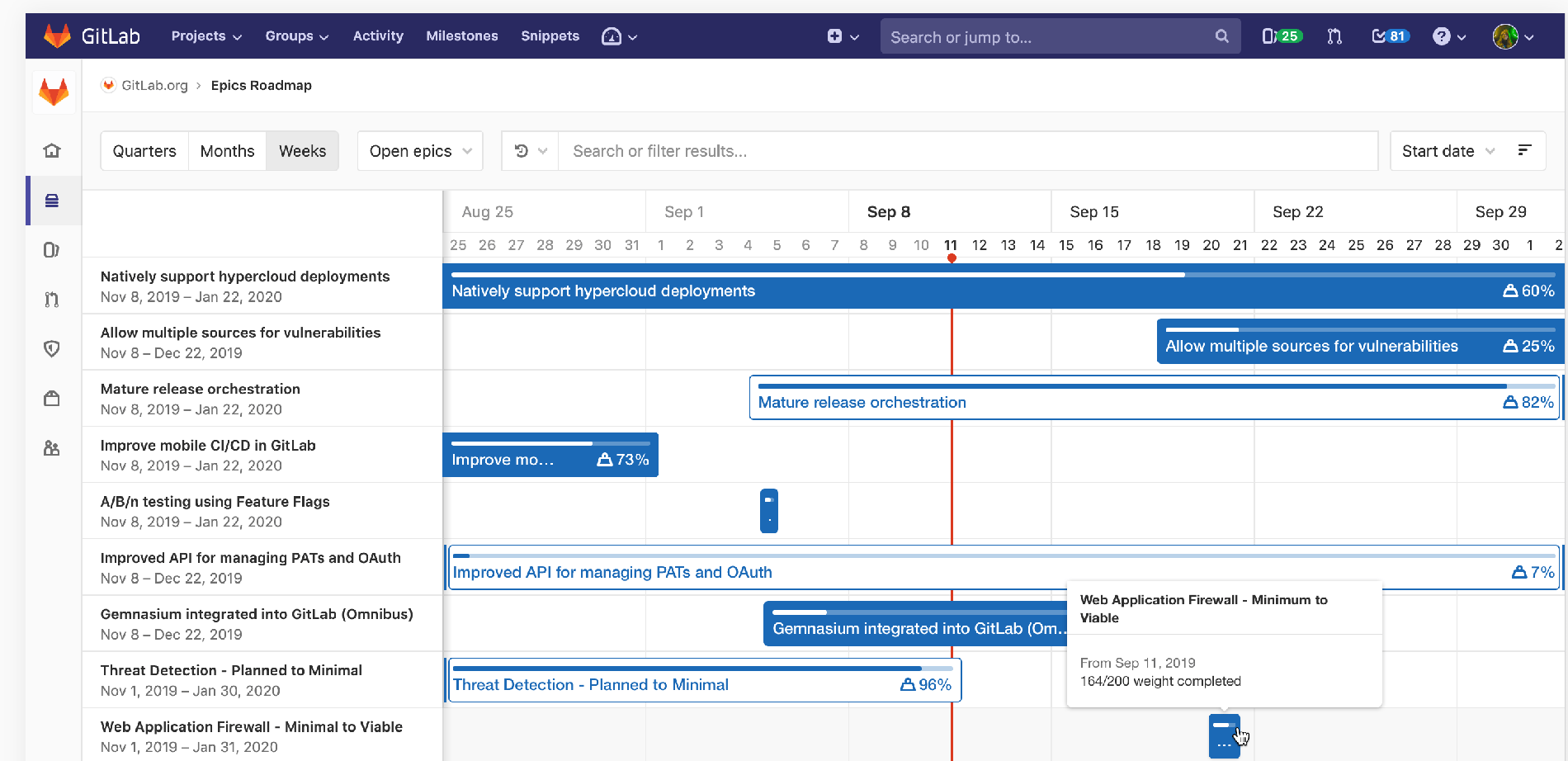Open the Start date sort dropdown

[x=1448, y=151]
